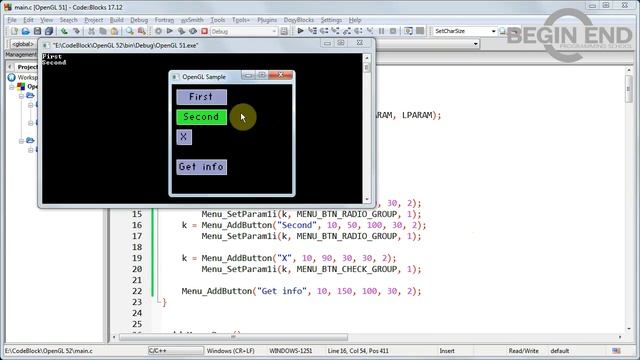Viewport: 640px width, 360px height.
Task: Click the editor vertical scrollbar thumb
Action: (x=629, y=88)
